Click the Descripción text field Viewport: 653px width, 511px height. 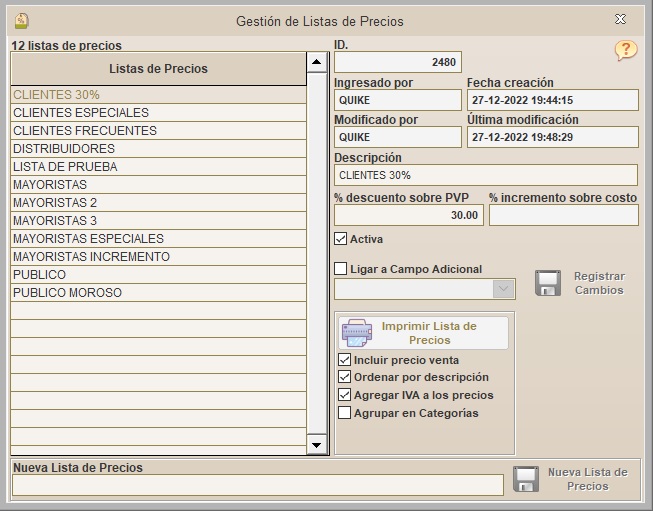pos(486,175)
